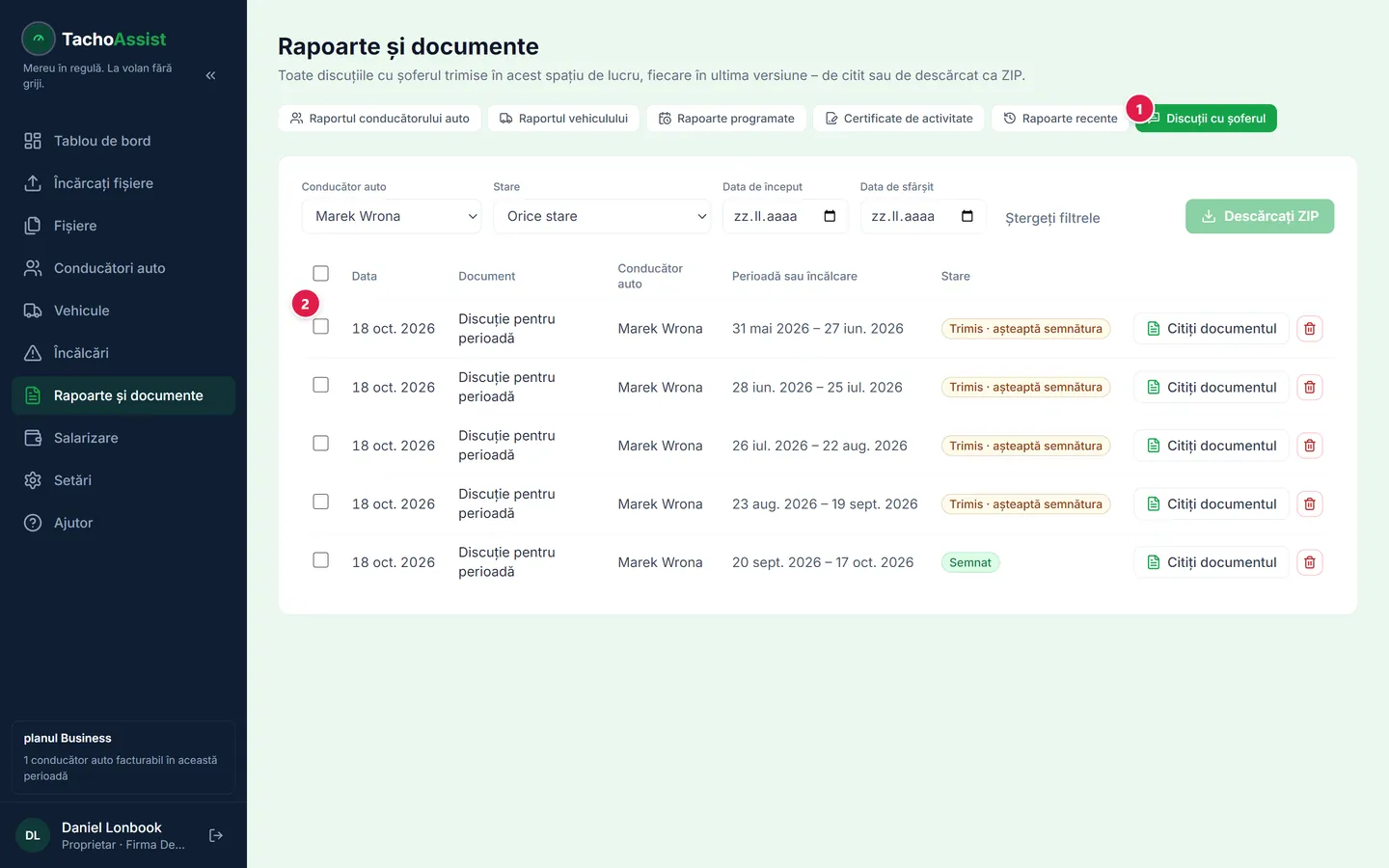
Task: Open the Fișiere section
Action: (123, 226)
